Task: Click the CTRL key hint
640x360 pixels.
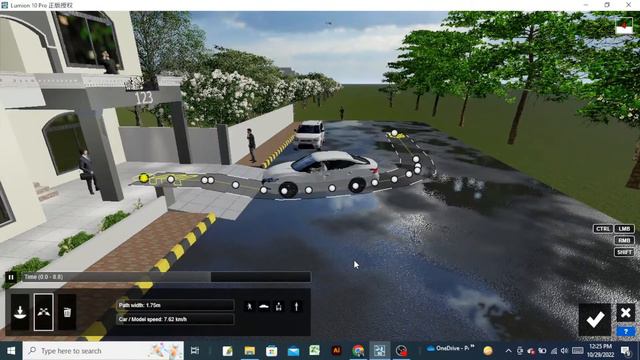Action: [603, 229]
